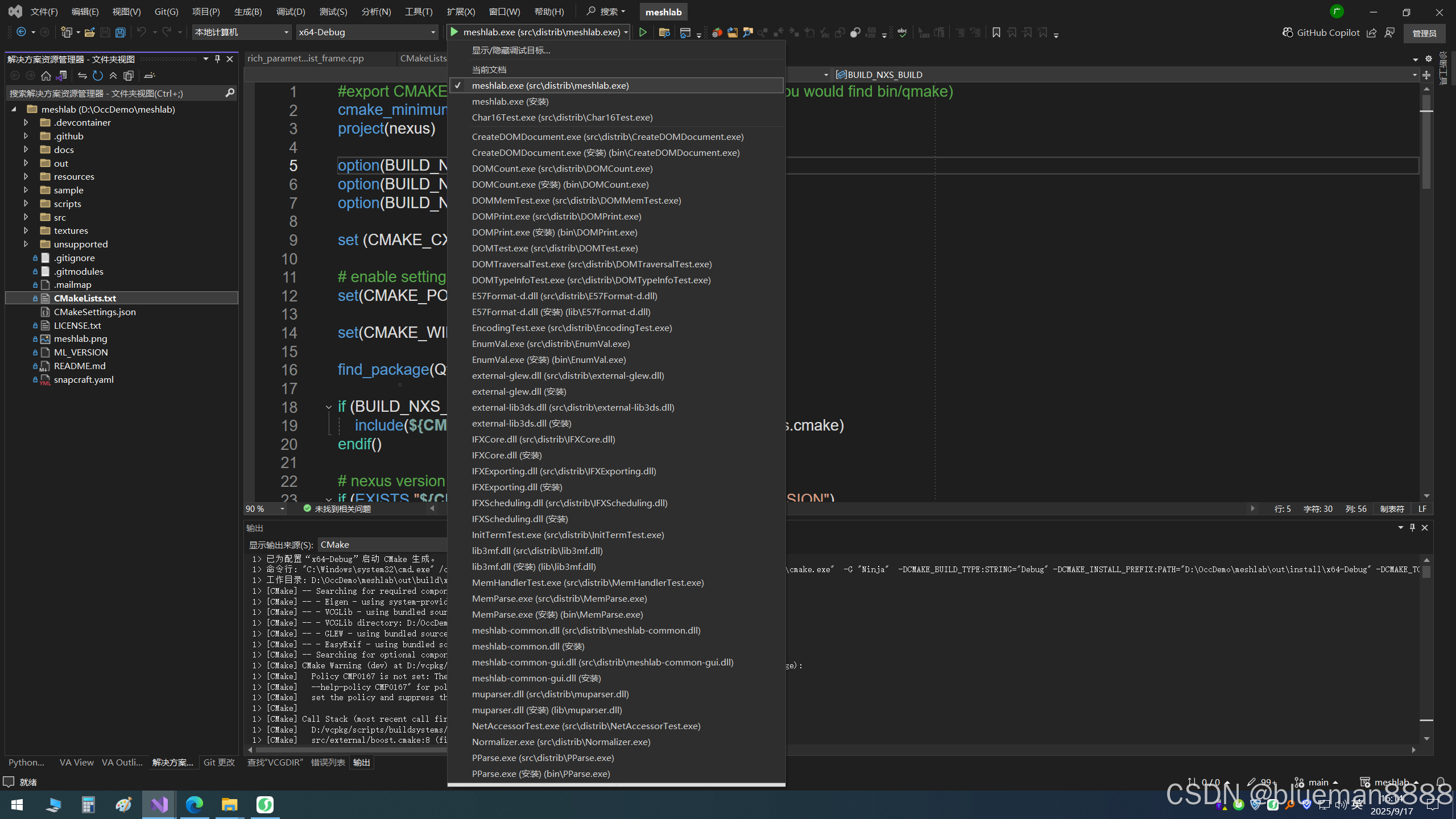Screen dimensions: 1456x819
Task: Expand the unsupported folder
Action: tap(26, 244)
